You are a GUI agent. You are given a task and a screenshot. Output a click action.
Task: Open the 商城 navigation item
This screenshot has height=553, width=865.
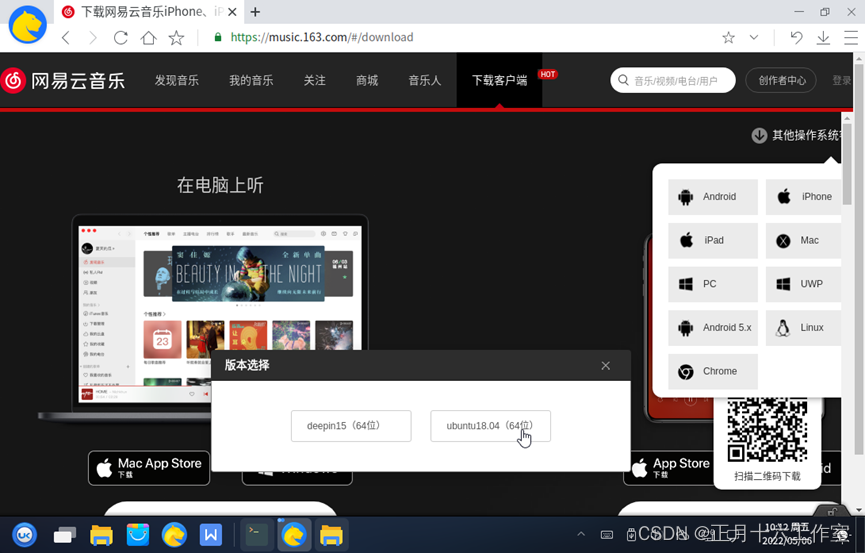[367, 81]
